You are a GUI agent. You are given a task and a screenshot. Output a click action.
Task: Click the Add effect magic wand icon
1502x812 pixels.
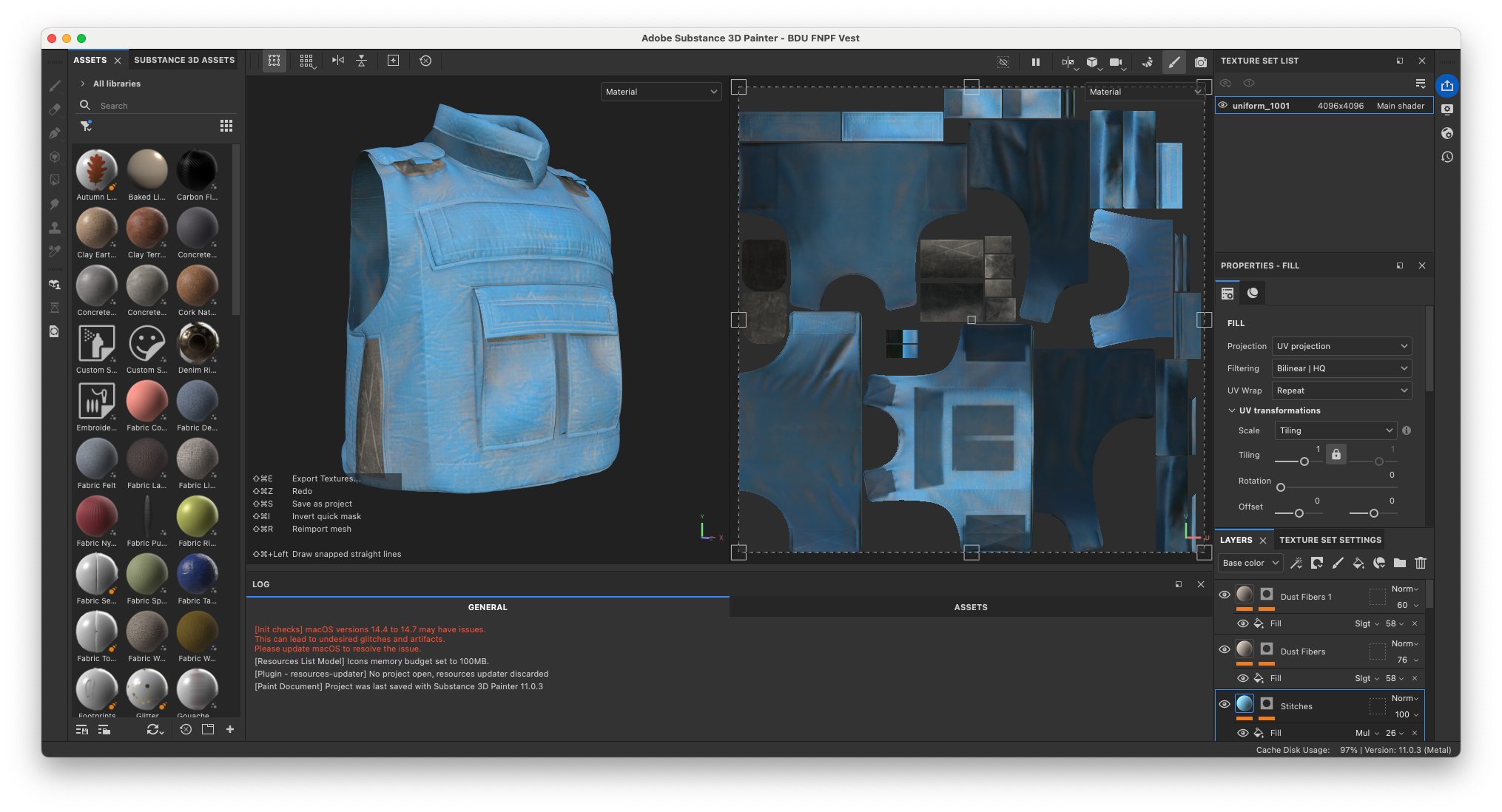pyautogui.click(x=1296, y=563)
